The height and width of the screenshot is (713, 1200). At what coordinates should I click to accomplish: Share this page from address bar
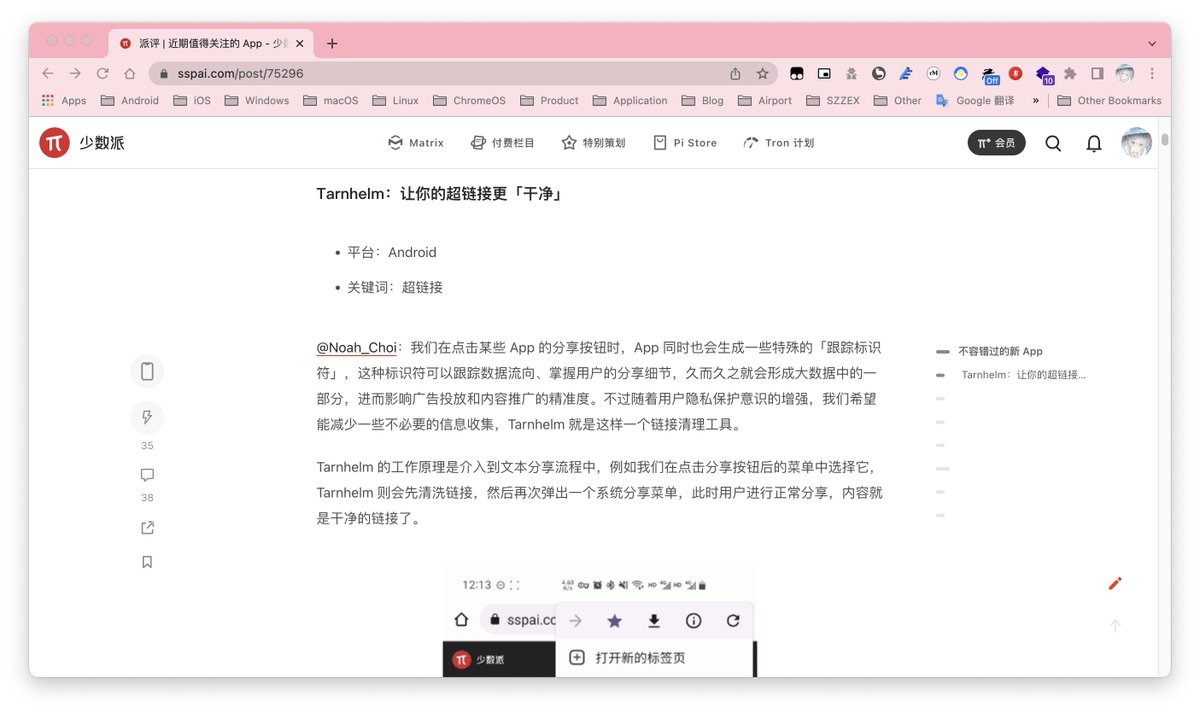(735, 73)
